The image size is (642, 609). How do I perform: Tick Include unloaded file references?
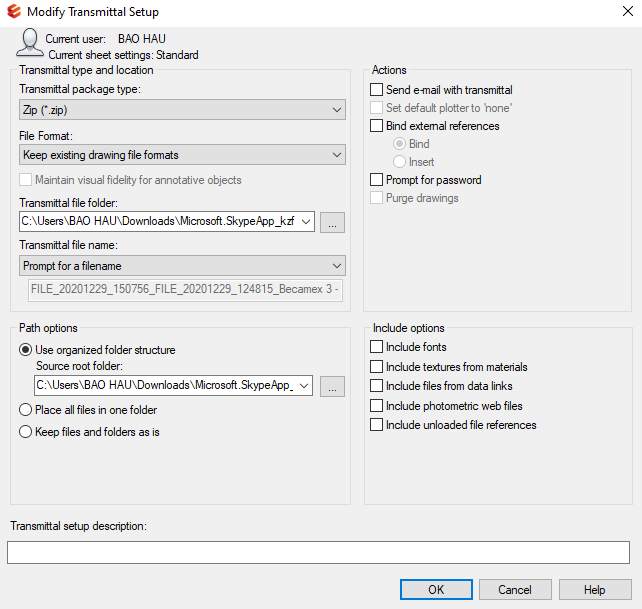pos(377,425)
